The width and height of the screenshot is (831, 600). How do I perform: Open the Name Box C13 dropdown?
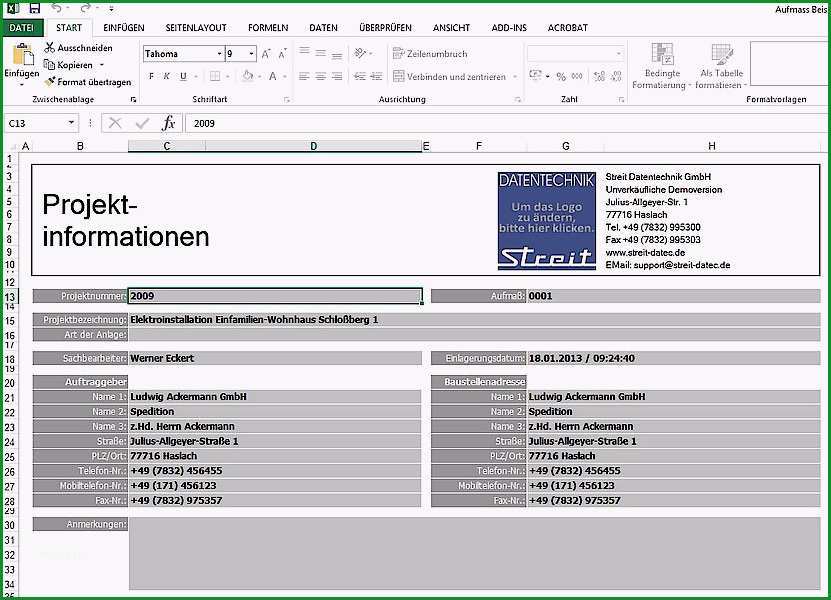pyautogui.click(x=71, y=123)
